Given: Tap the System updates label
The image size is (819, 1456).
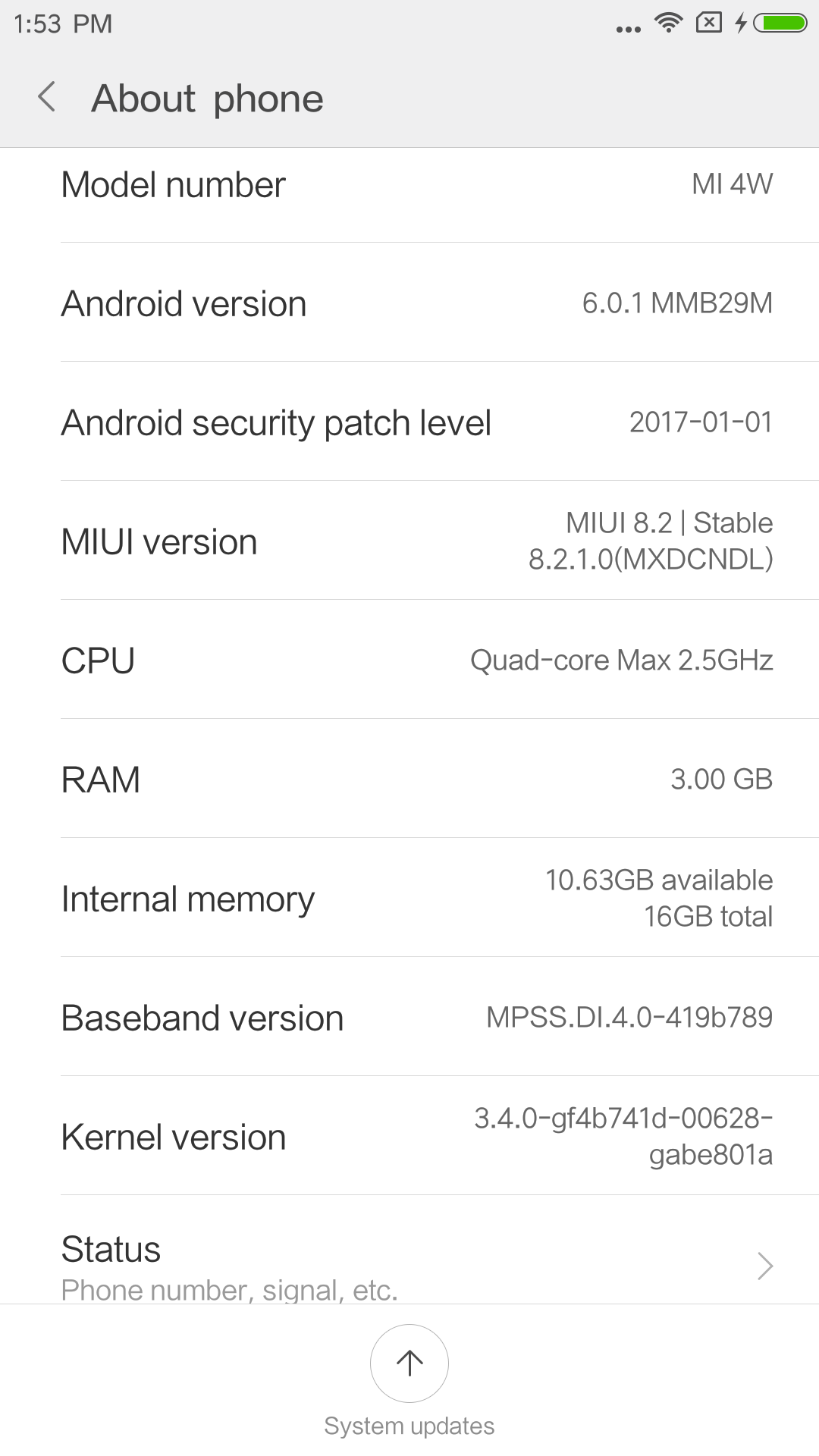Looking at the screenshot, I should (x=409, y=1426).
